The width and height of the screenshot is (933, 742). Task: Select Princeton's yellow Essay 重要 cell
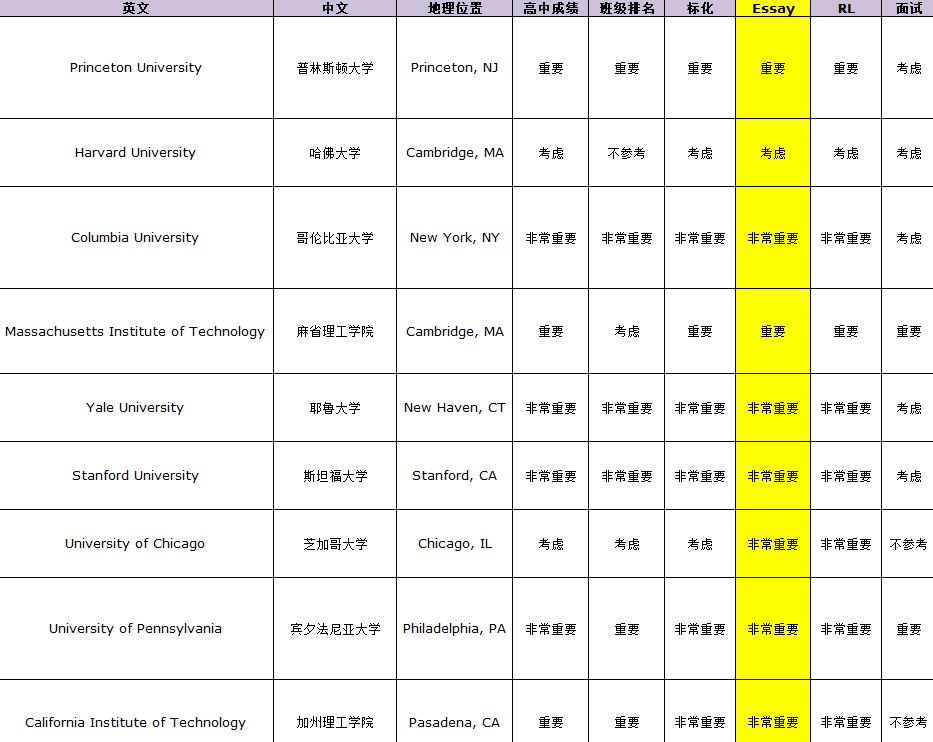click(773, 68)
